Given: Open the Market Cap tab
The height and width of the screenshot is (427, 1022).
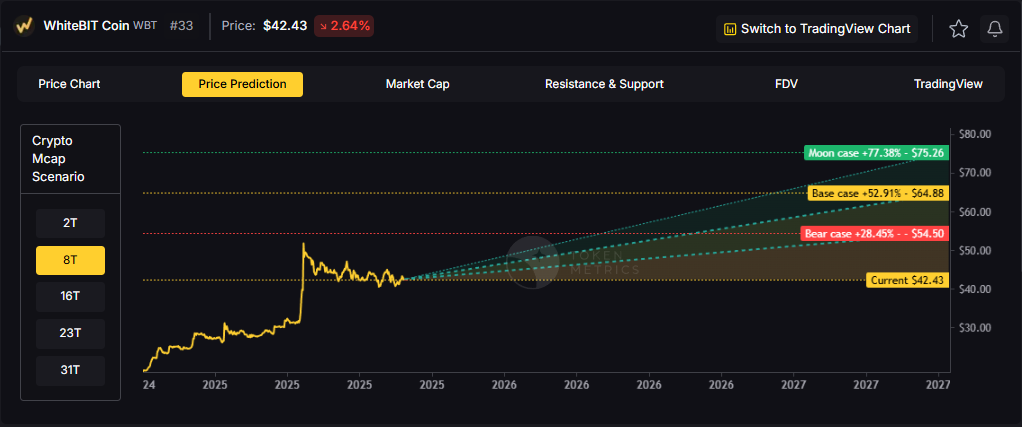Looking at the screenshot, I should [x=417, y=84].
